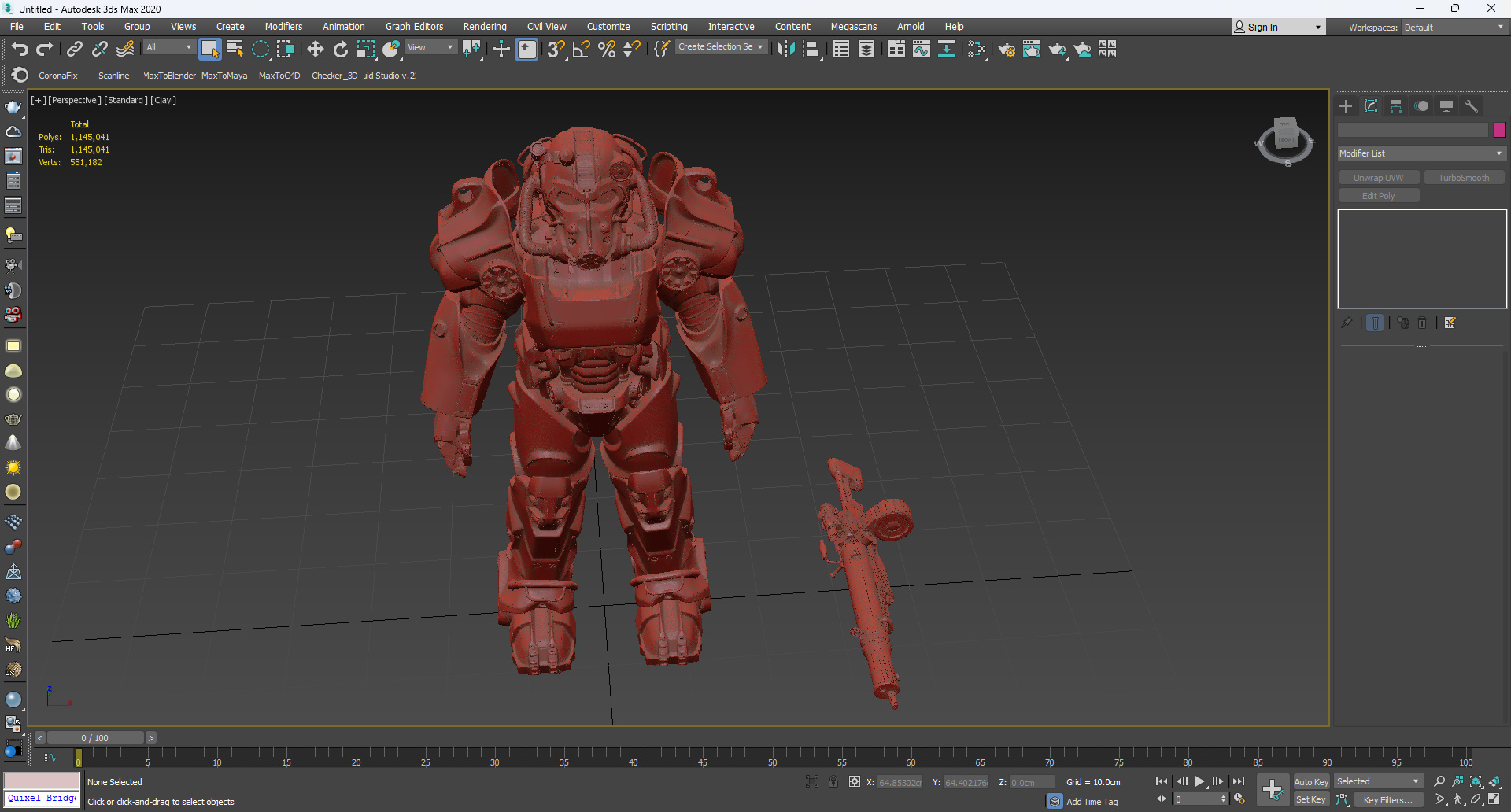Viewport: 1511px width, 812px height.
Task: Toggle Percent Snap
Action: tap(607, 50)
